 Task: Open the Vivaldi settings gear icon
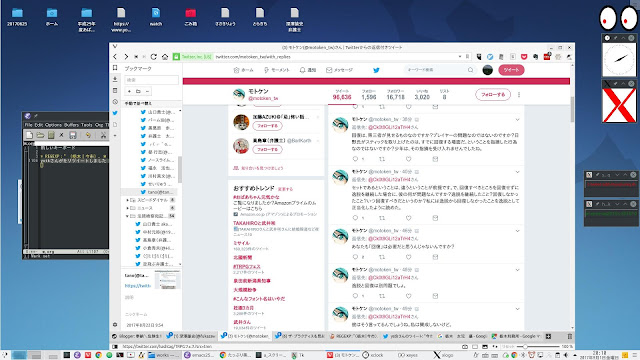coord(115,325)
